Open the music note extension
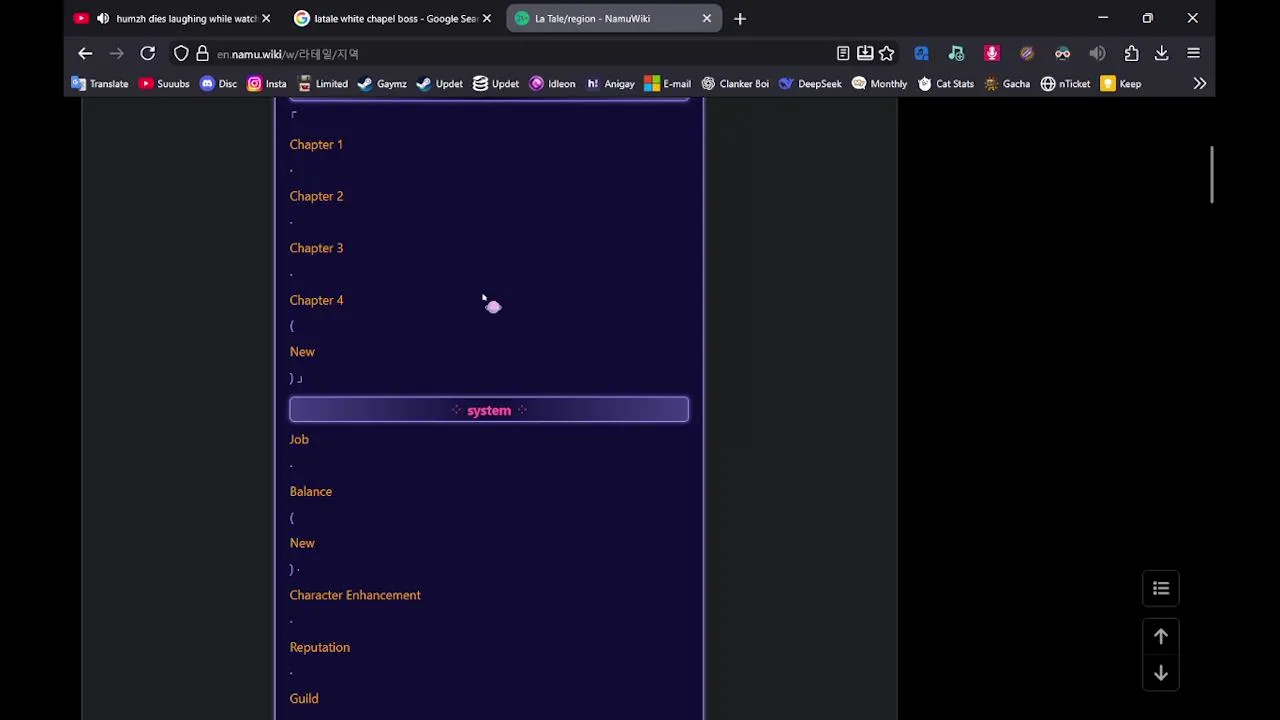Viewport: 1280px width, 720px height. (956, 53)
